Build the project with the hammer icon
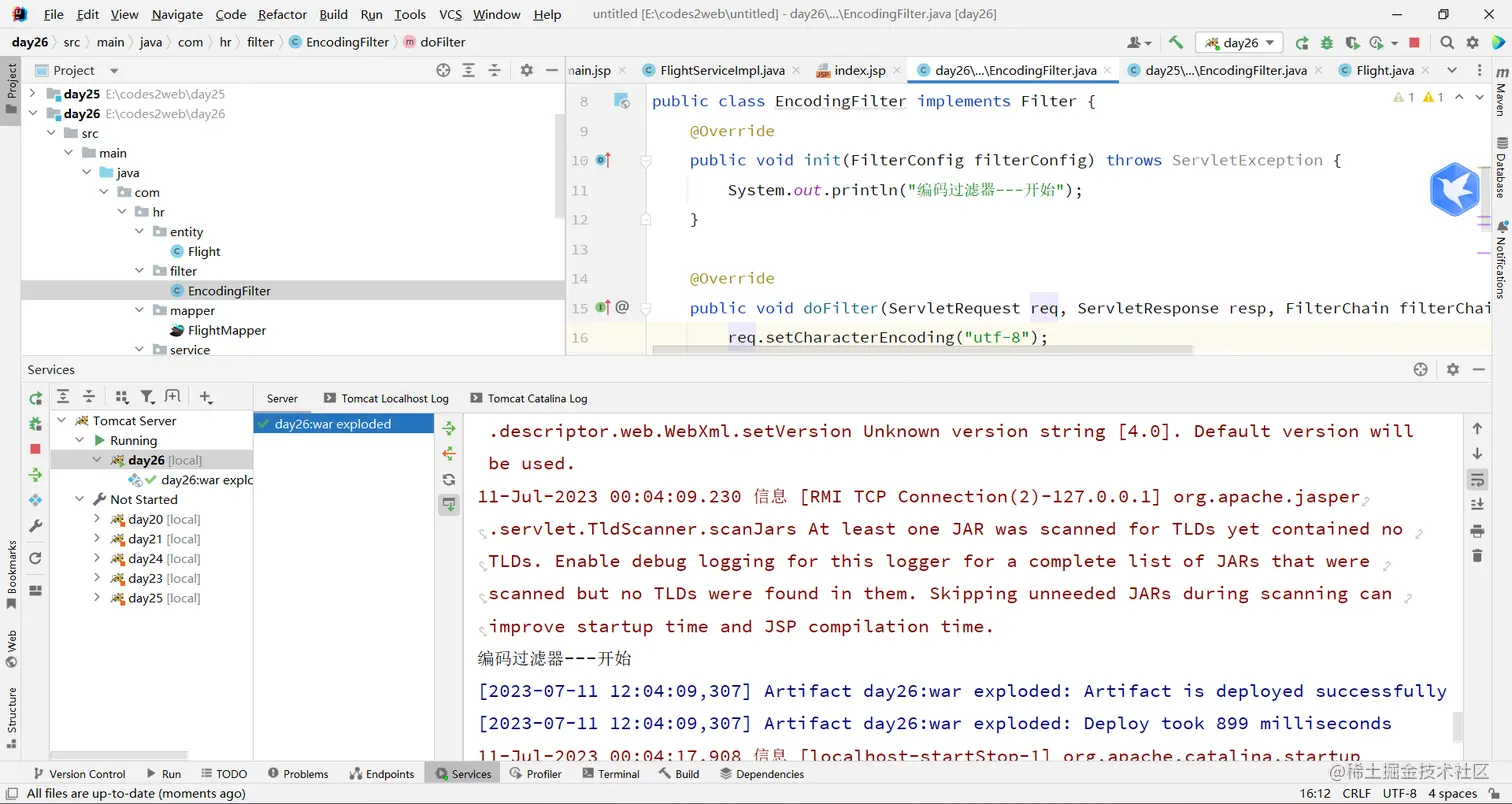The image size is (1512, 804). click(x=1176, y=43)
